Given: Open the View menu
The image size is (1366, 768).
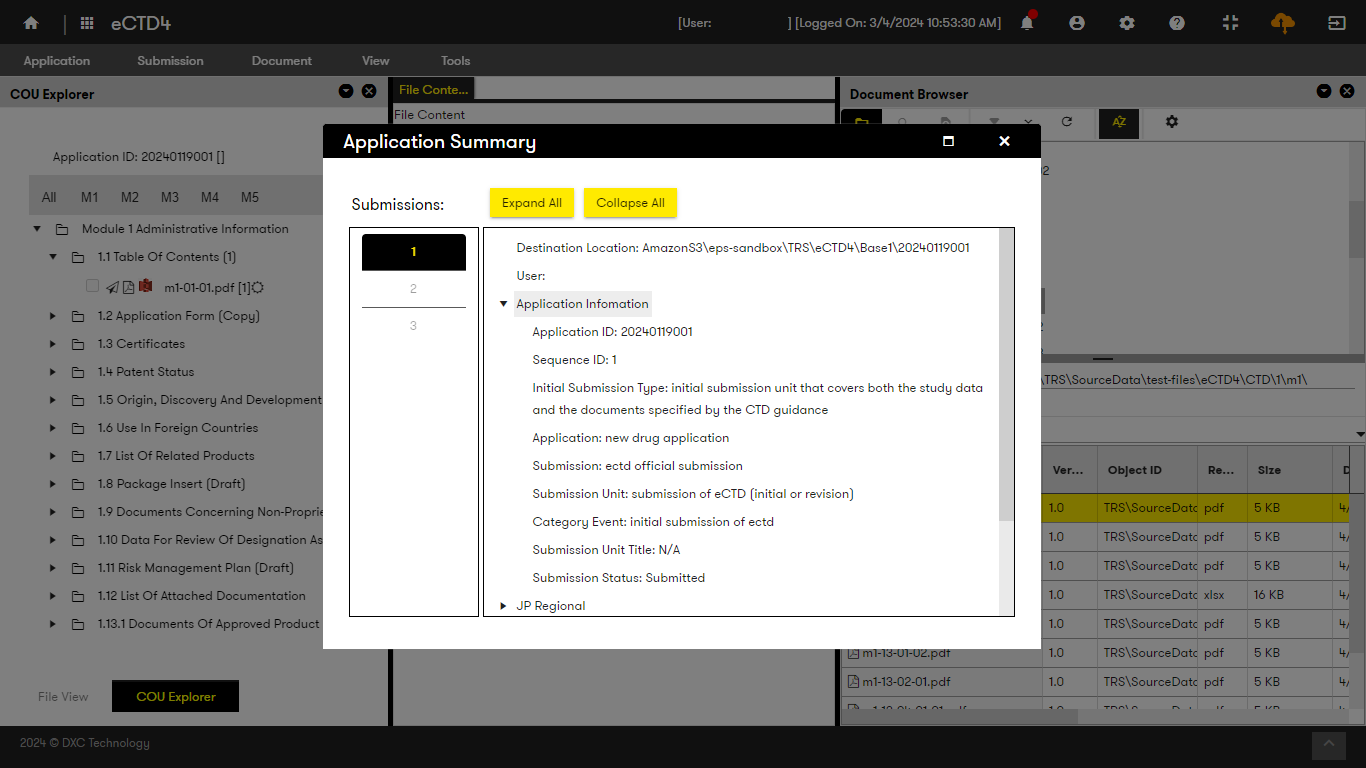Looking at the screenshot, I should tap(376, 61).
